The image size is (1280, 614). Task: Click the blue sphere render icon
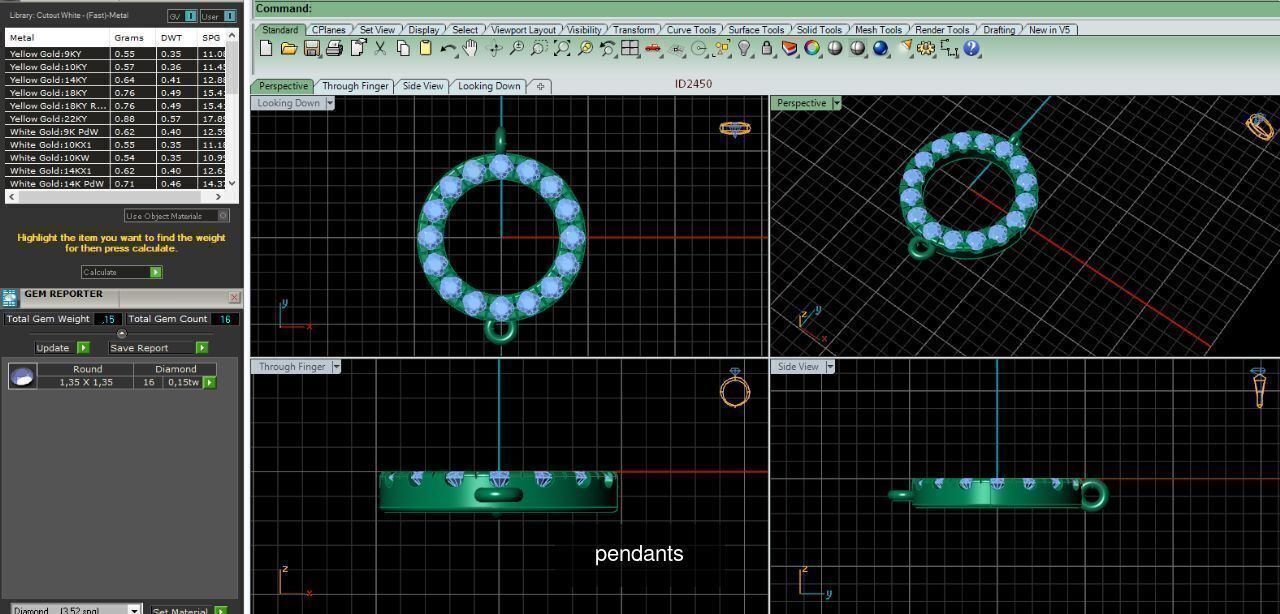coord(880,48)
